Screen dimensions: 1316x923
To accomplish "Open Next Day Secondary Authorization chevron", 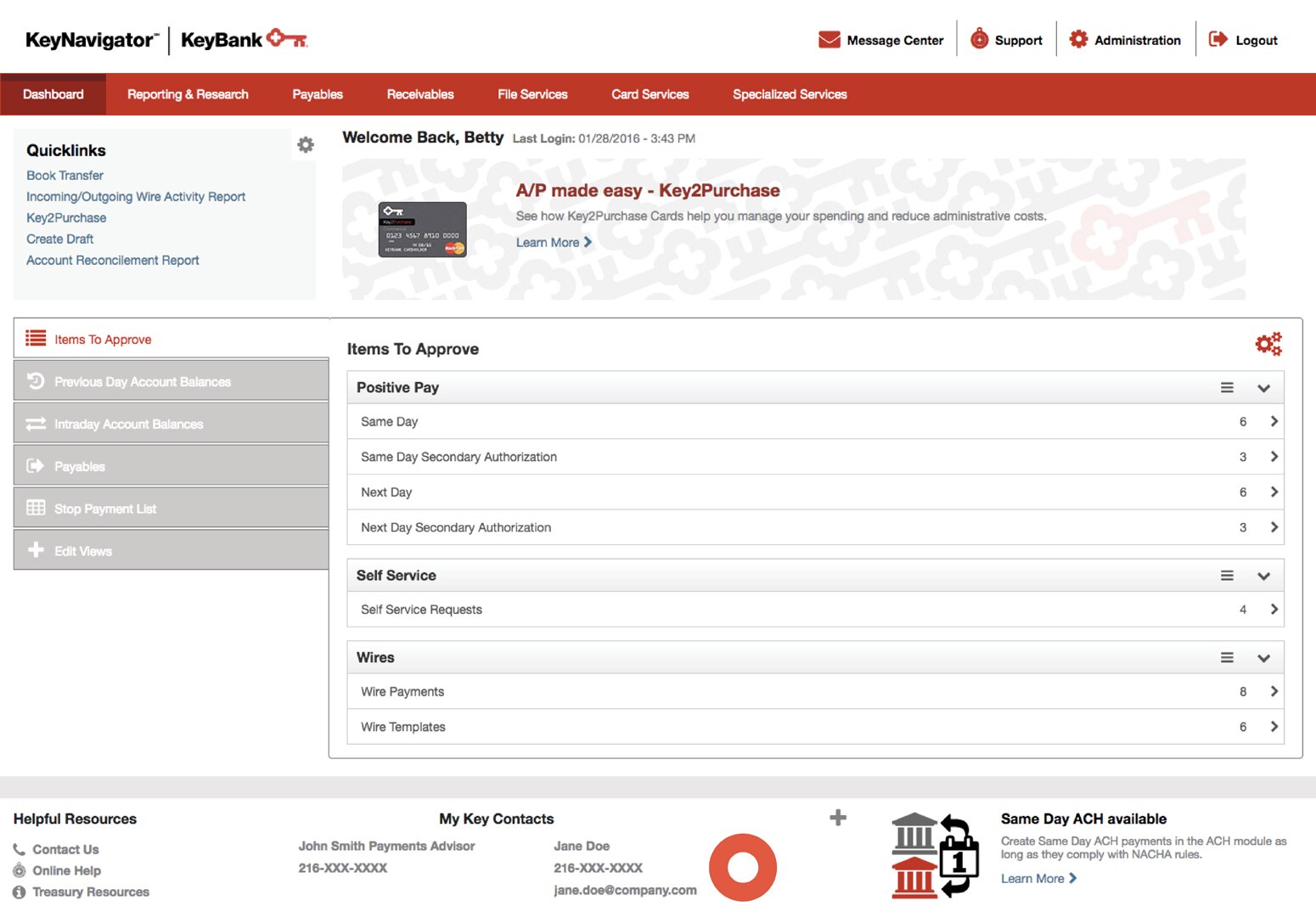I will pyautogui.click(x=1274, y=527).
